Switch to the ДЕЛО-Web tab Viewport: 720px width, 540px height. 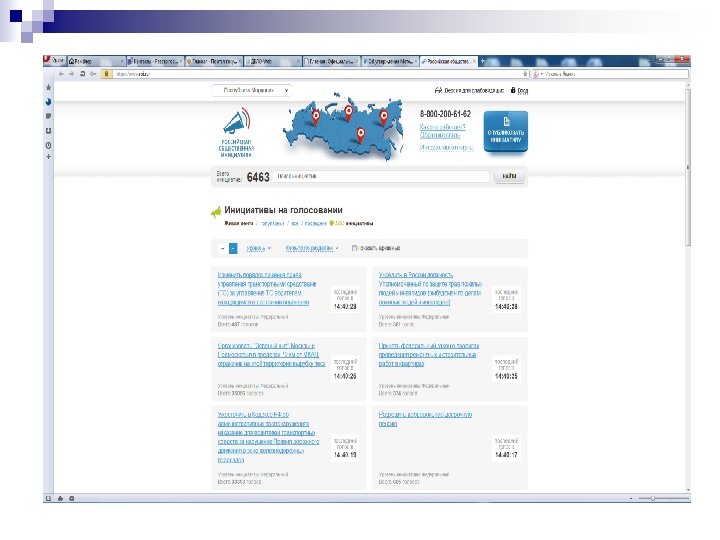pos(273,61)
